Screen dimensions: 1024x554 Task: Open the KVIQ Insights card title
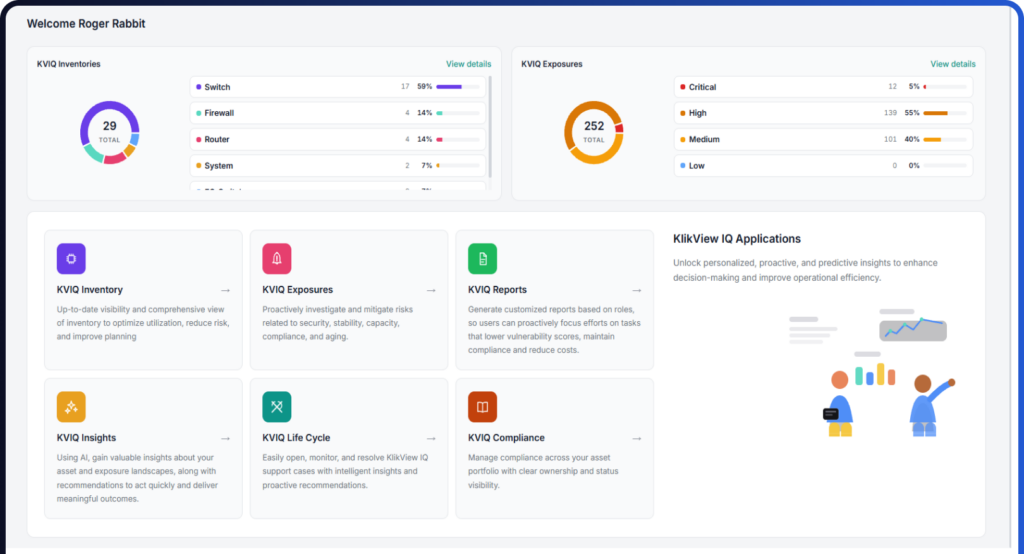click(86, 438)
